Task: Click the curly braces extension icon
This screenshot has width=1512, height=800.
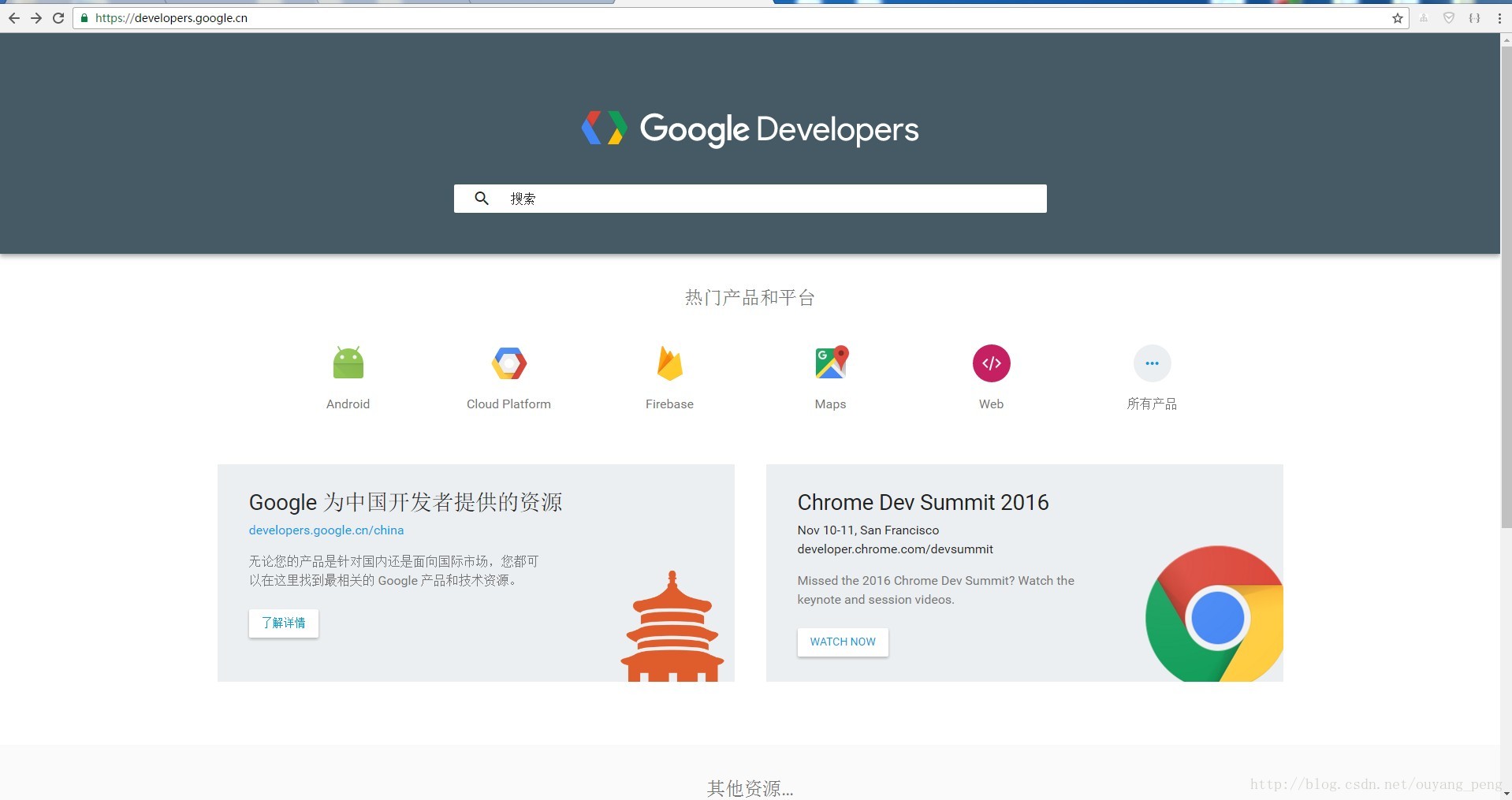Action: pos(1474,18)
